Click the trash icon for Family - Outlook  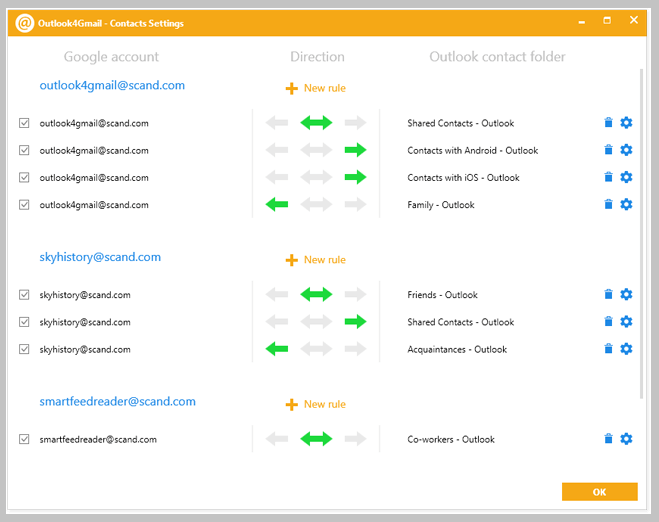(608, 204)
